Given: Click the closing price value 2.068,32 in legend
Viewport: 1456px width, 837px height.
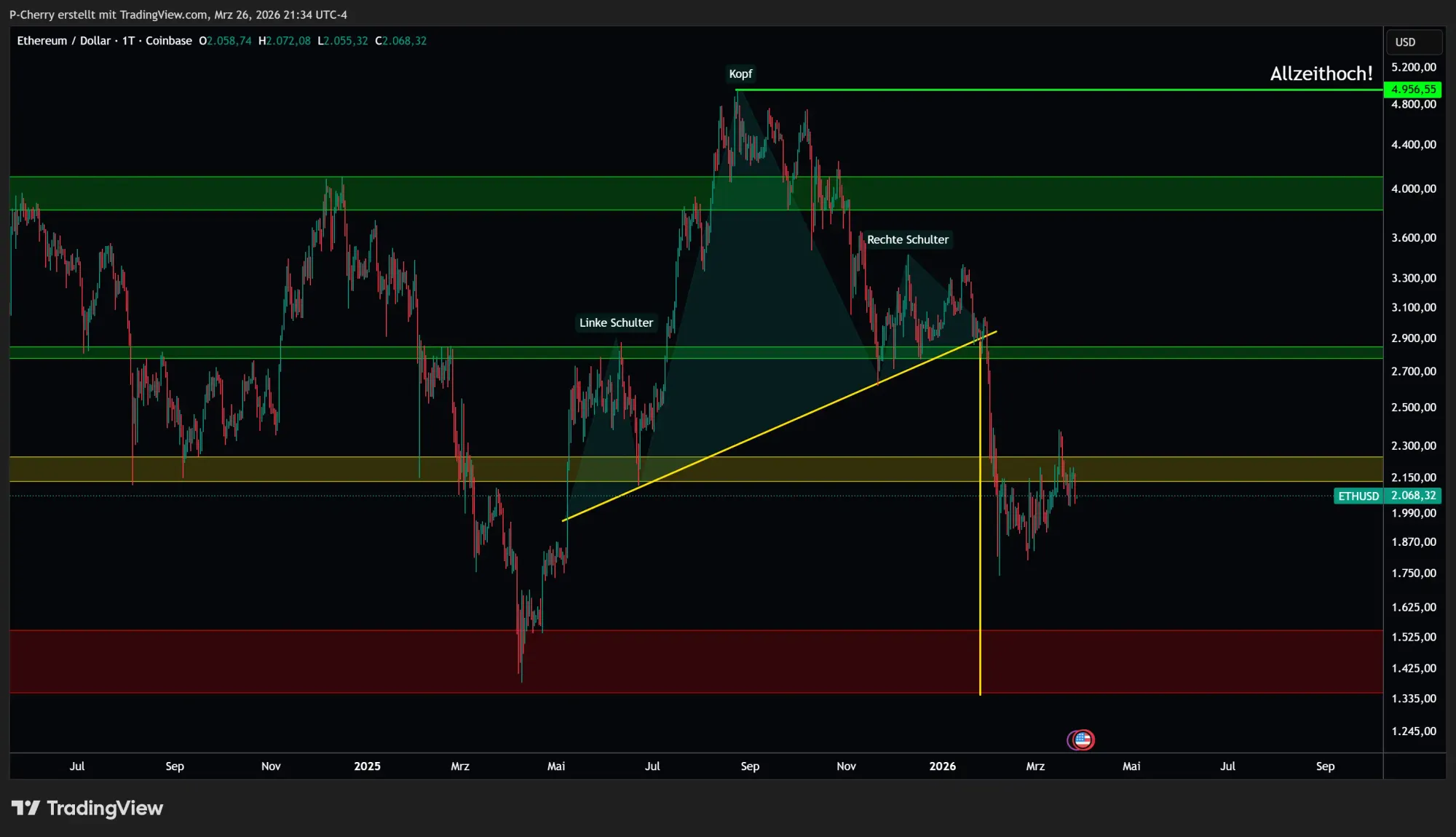Looking at the screenshot, I should (x=404, y=41).
